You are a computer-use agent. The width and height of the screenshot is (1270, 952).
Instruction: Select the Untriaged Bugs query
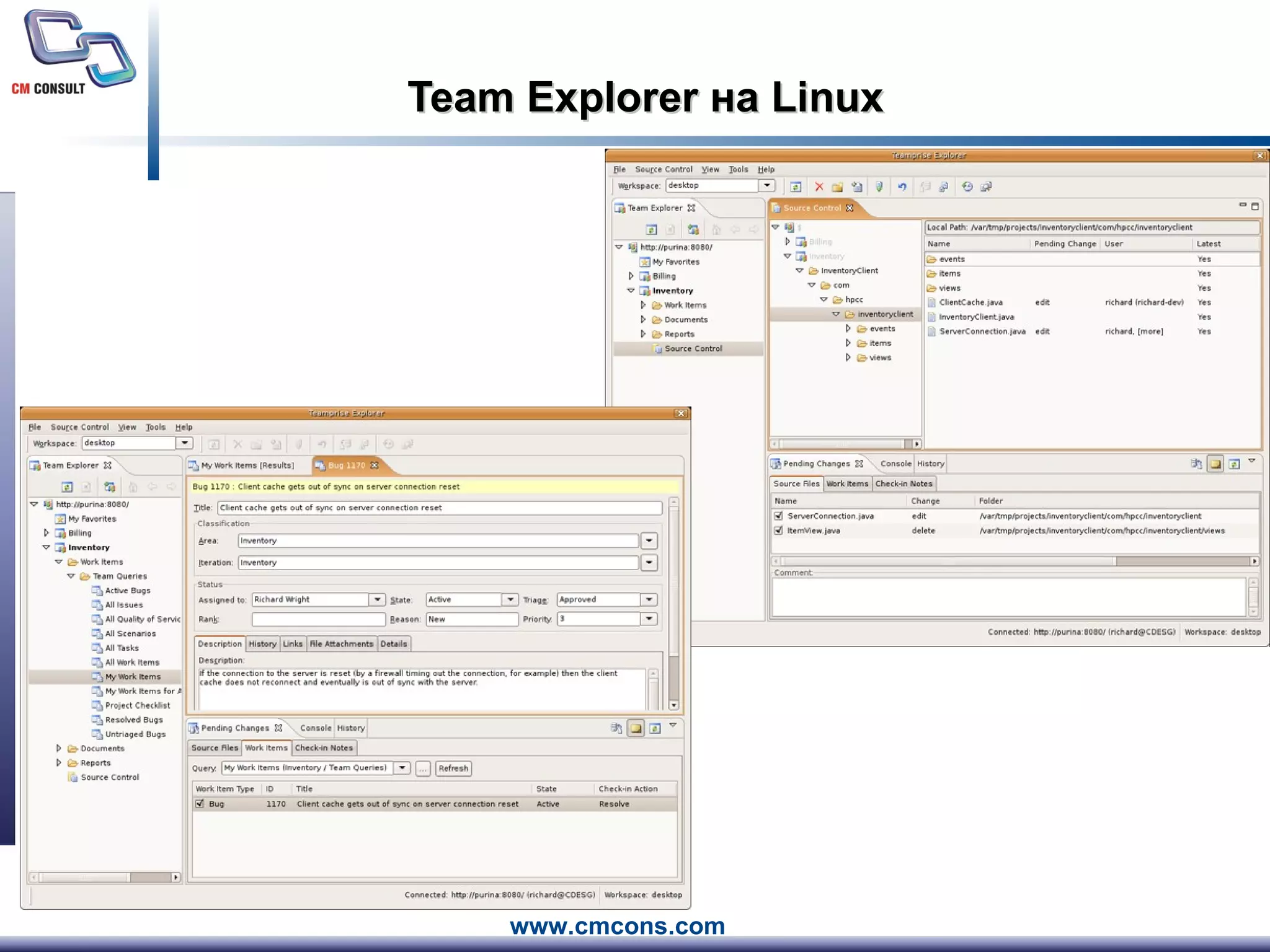[x=135, y=734]
